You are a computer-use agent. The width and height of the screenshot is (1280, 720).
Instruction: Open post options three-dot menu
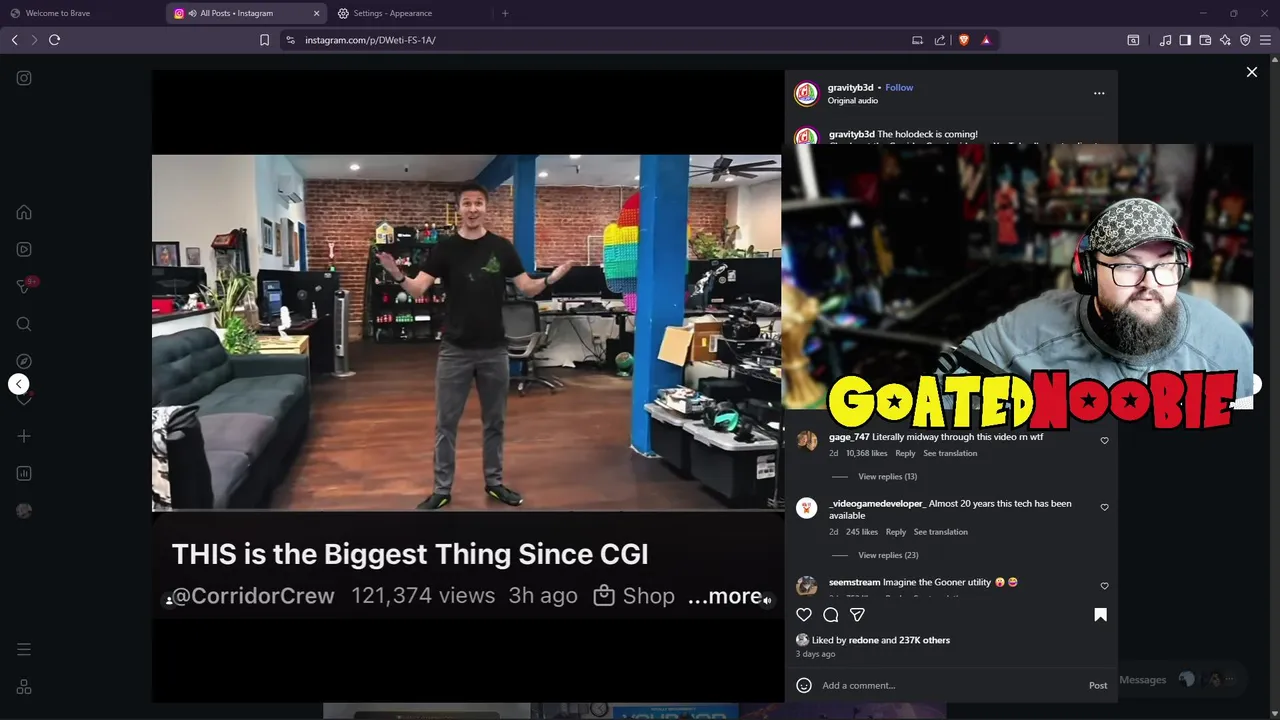(x=1099, y=93)
